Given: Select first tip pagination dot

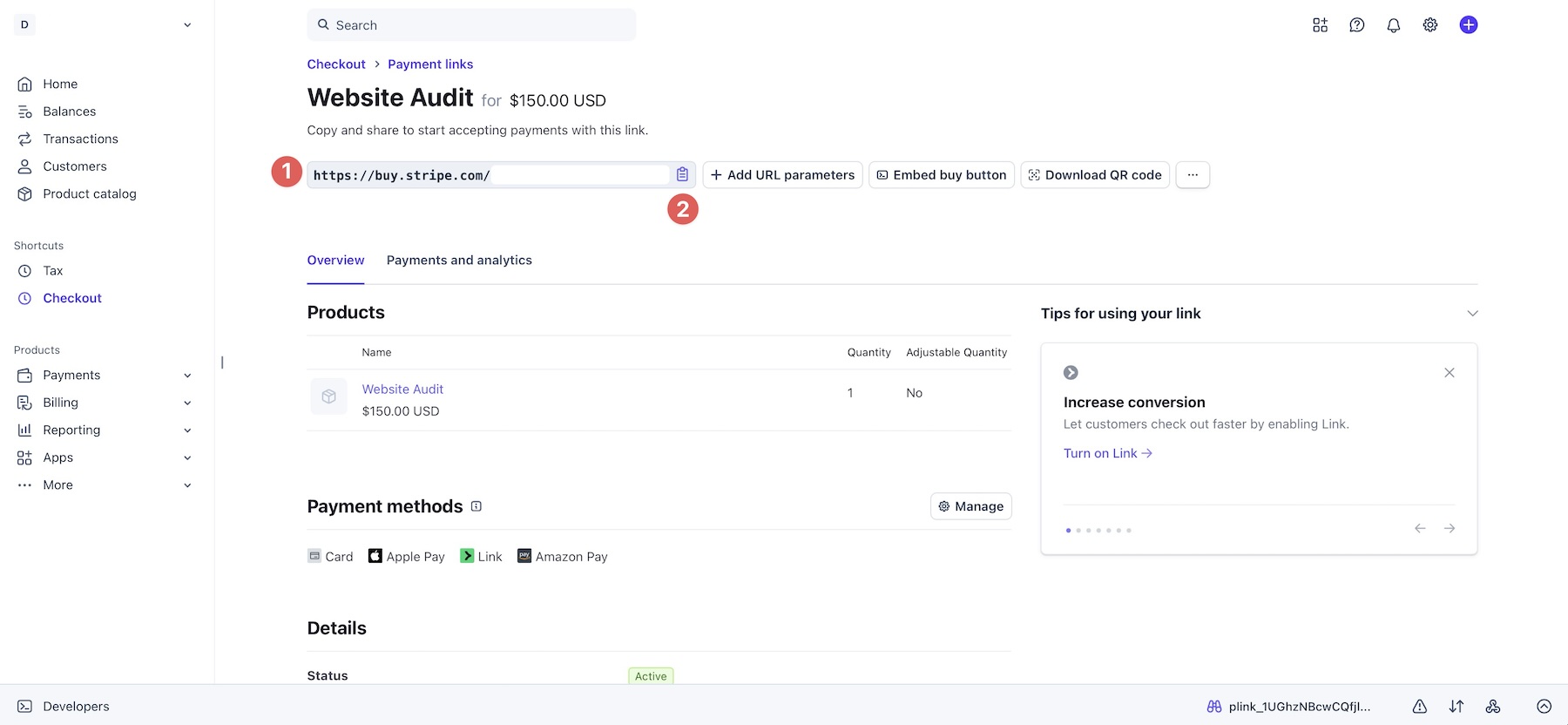Looking at the screenshot, I should [1068, 530].
